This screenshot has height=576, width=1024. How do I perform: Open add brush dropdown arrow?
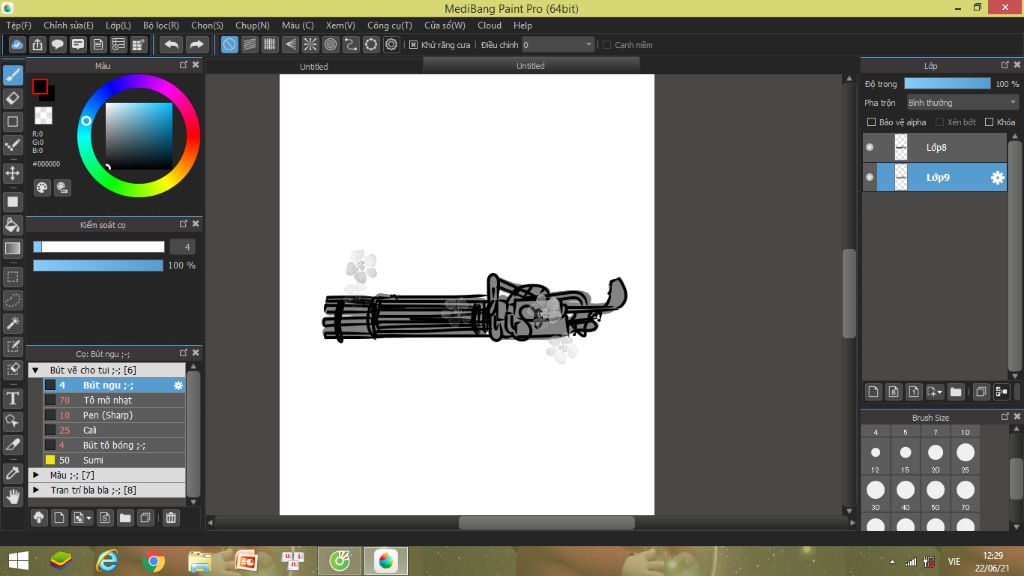click(88, 519)
